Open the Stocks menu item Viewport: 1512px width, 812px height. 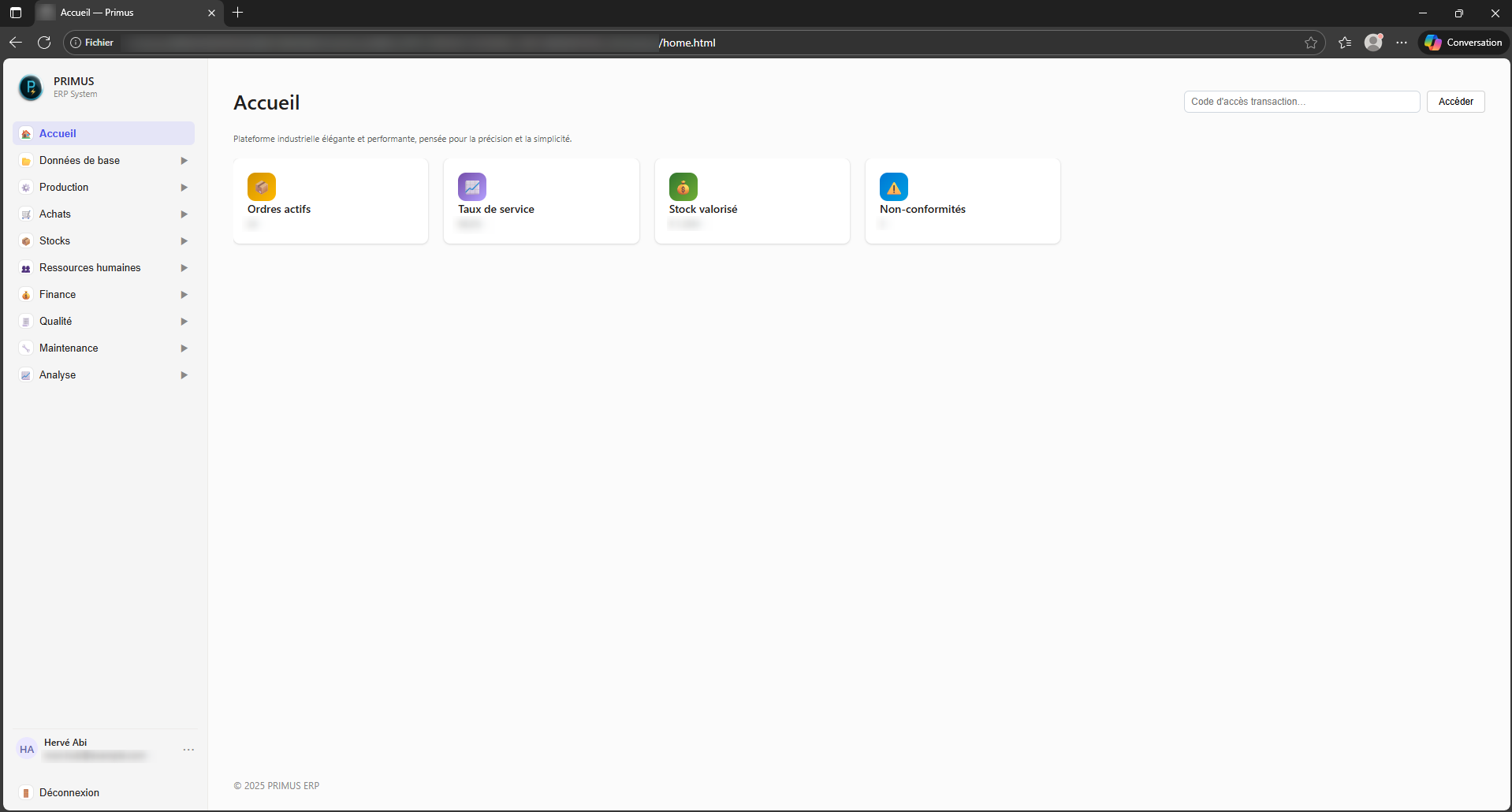click(55, 241)
